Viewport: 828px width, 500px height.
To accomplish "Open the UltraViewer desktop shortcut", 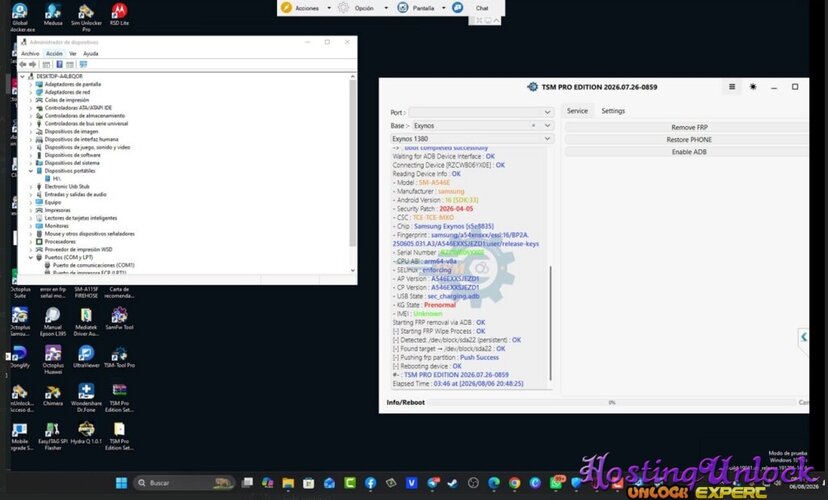I will [x=86, y=356].
